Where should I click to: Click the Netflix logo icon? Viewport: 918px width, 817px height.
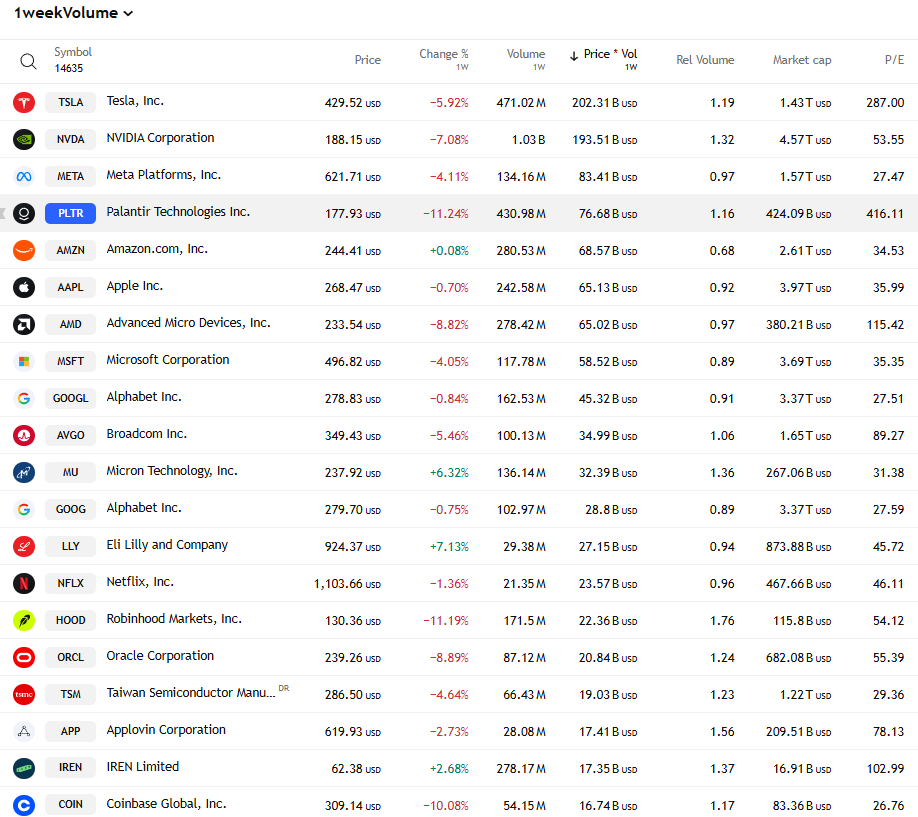[24, 583]
